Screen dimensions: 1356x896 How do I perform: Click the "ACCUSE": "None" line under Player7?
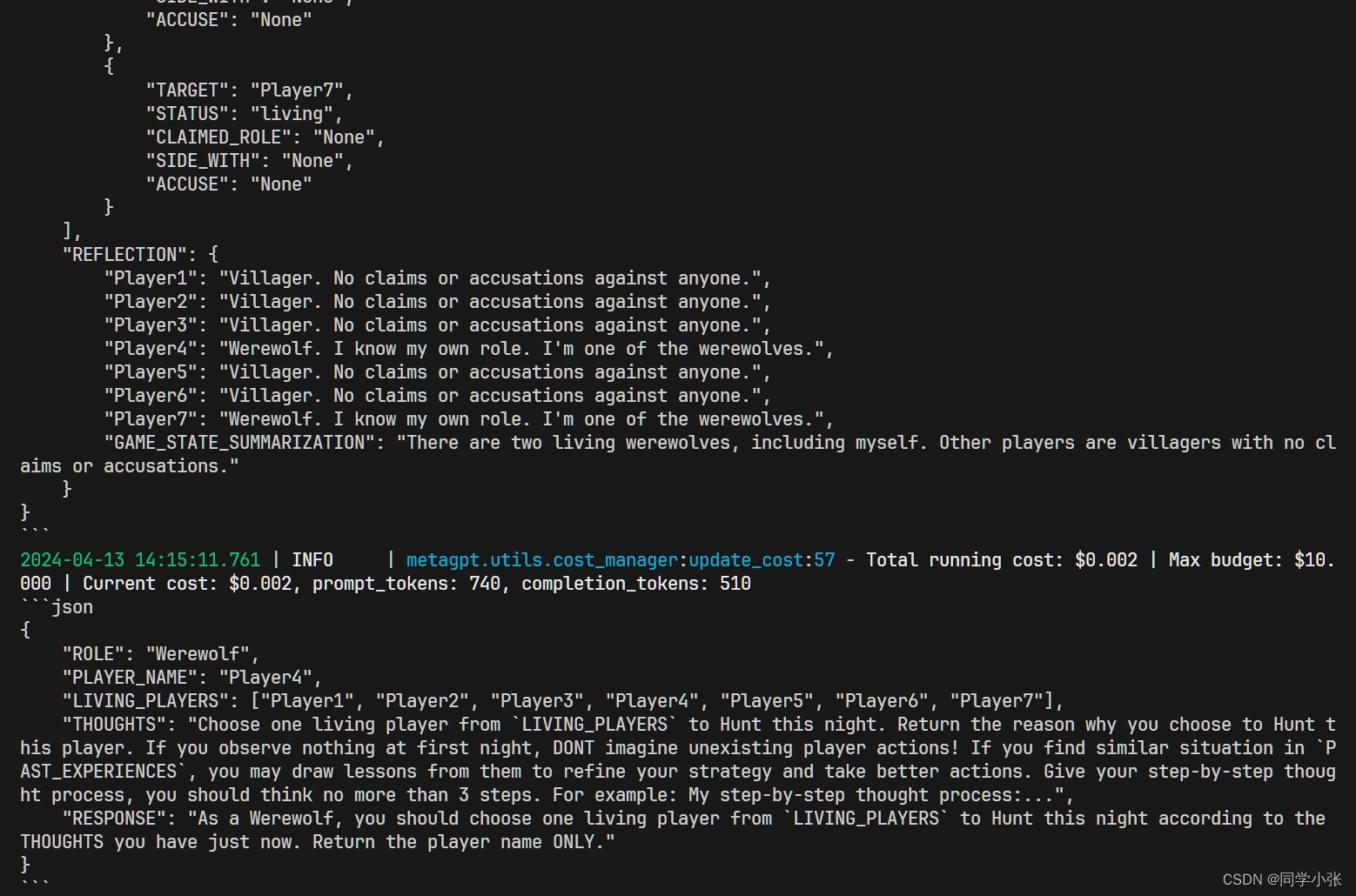[x=229, y=184]
